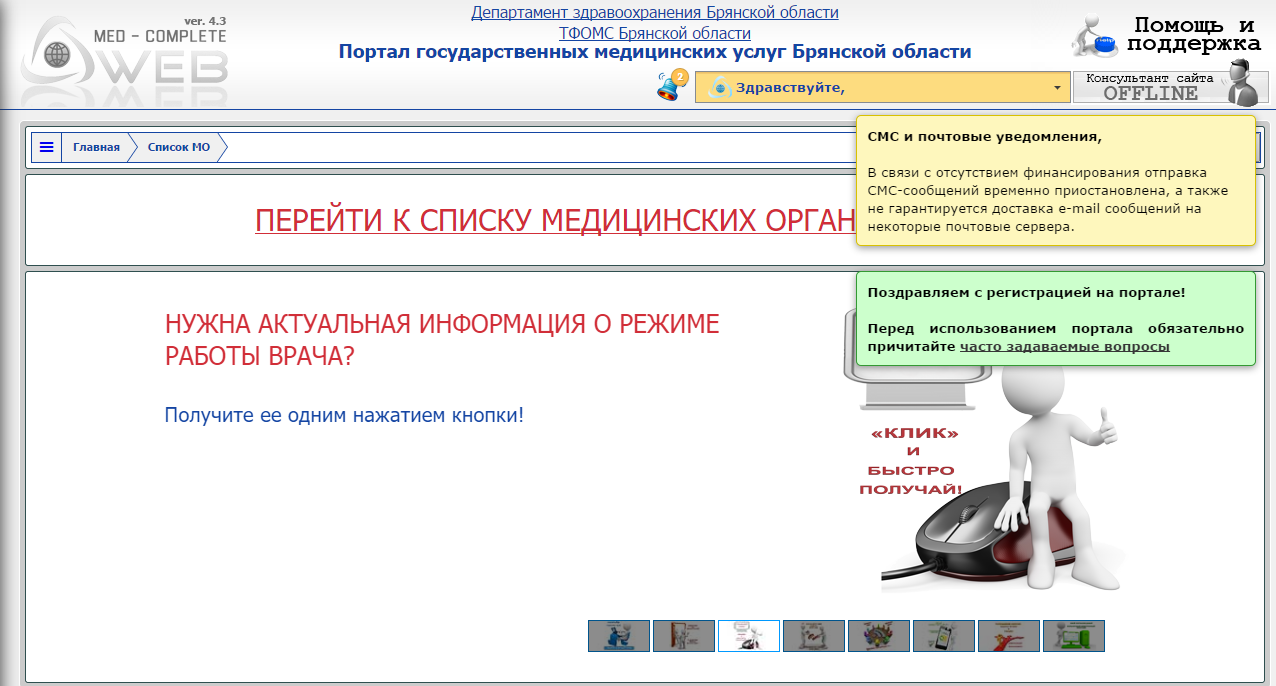Go to Главная breadcrumb
Viewport: 1276px width, 686px height.
pyautogui.click(x=96, y=147)
